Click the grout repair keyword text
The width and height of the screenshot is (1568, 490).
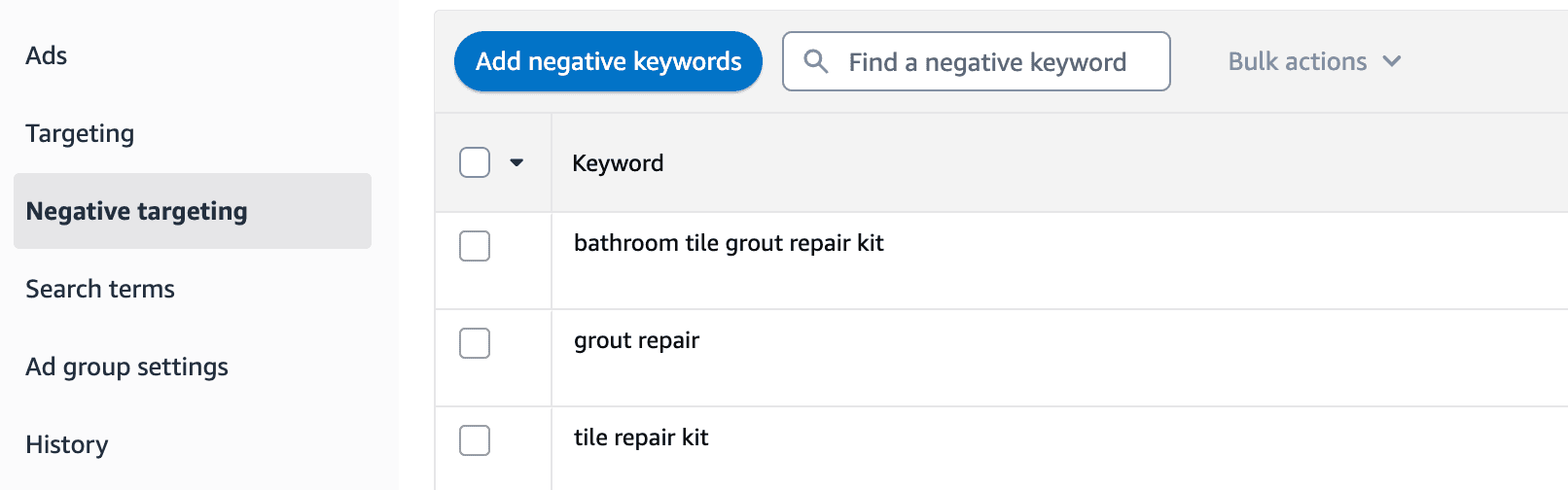coord(637,340)
